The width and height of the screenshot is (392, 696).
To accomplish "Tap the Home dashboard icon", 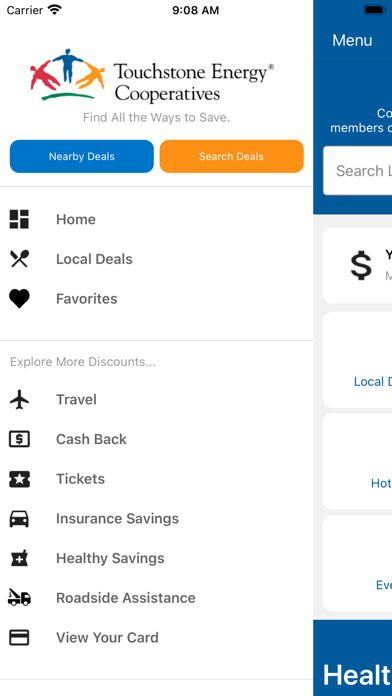I will pos(19,219).
